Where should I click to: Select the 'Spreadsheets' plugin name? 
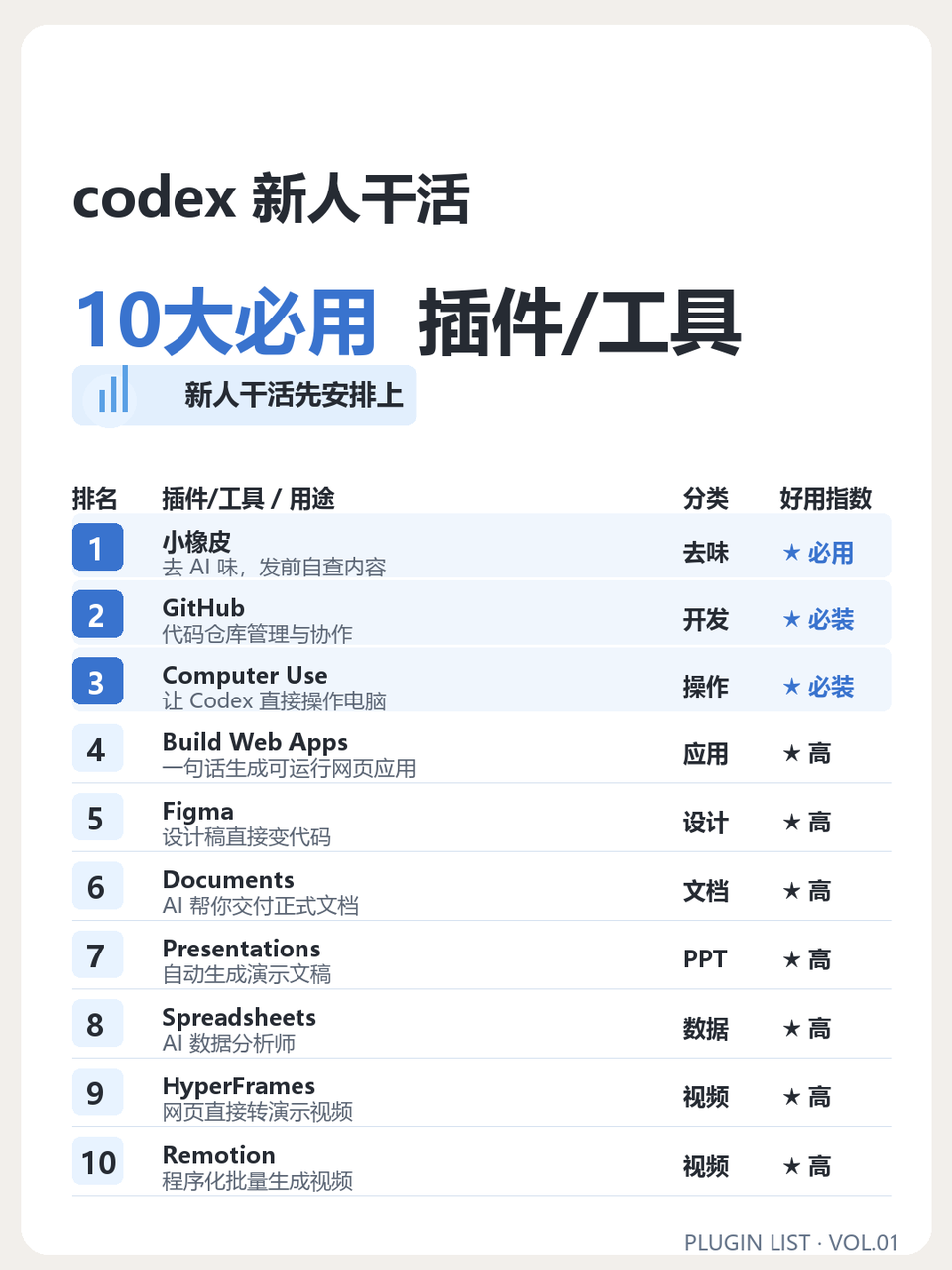[239, 1018]
